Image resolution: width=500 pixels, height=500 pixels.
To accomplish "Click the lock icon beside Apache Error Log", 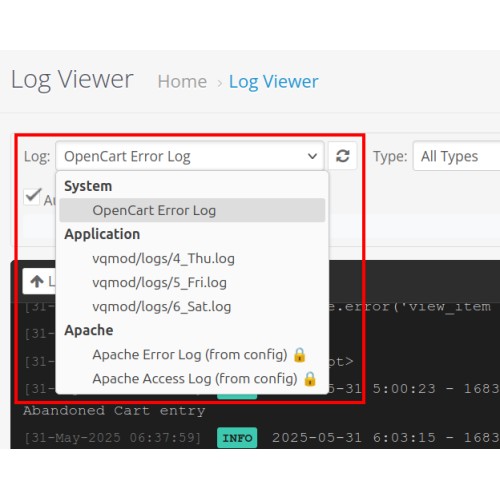I will click(x=299, y=355).
